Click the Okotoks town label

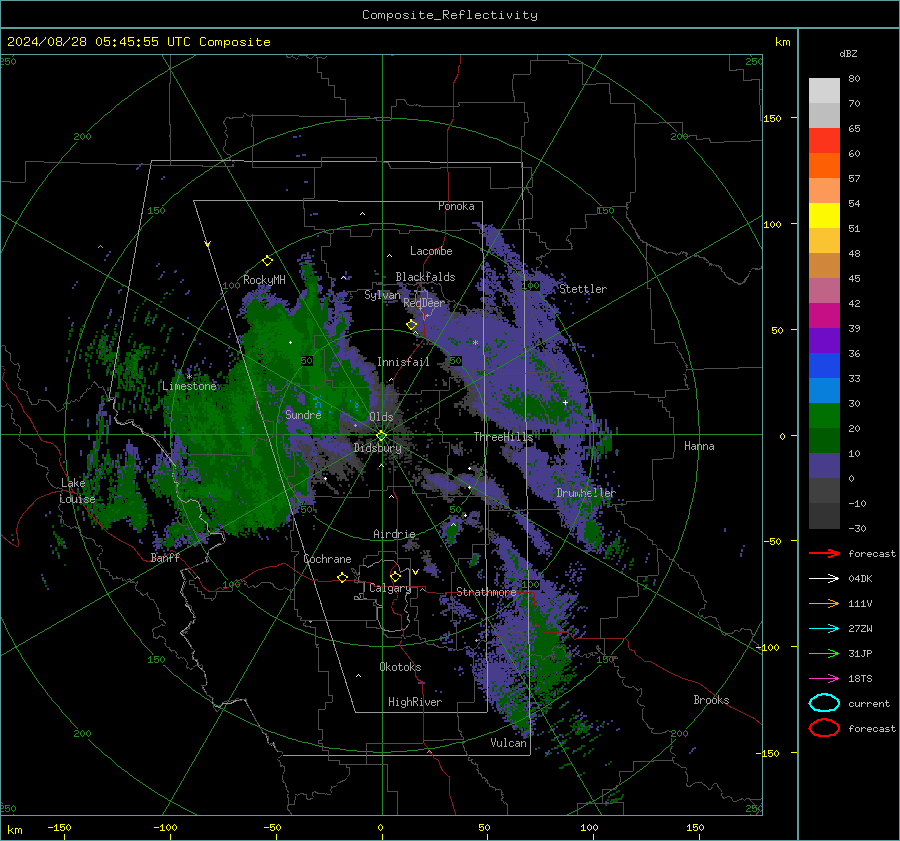[400, 667]
